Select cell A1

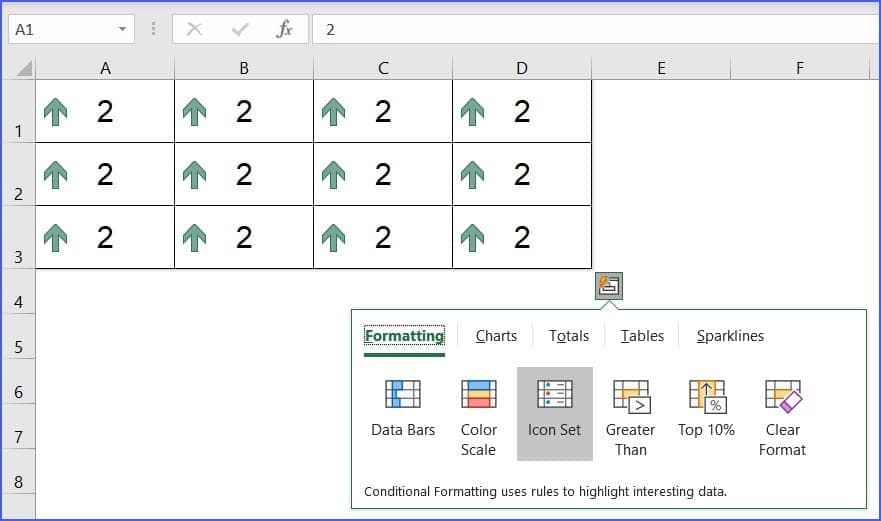[x=105, y=111]
